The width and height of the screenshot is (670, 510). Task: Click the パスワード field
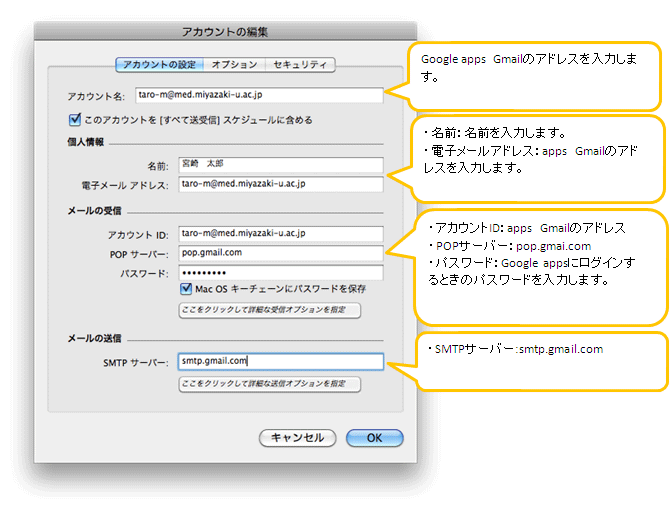tap(280, 272)
